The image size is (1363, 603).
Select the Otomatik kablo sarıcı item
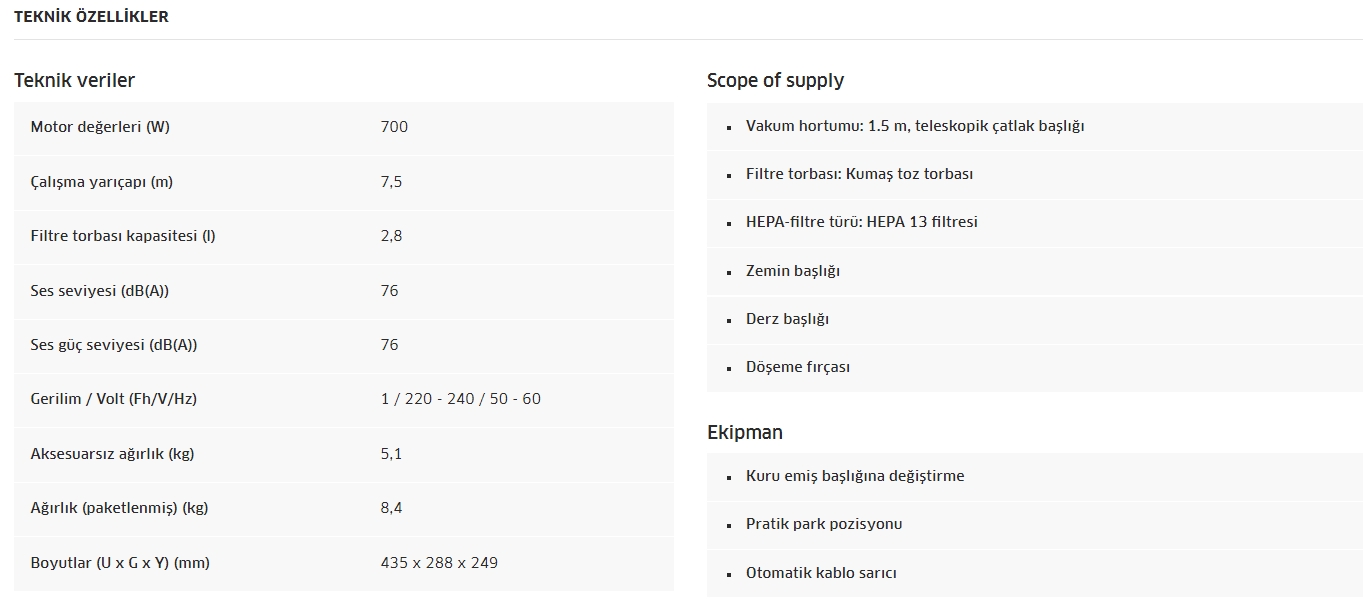click(x=1035, y=573)
